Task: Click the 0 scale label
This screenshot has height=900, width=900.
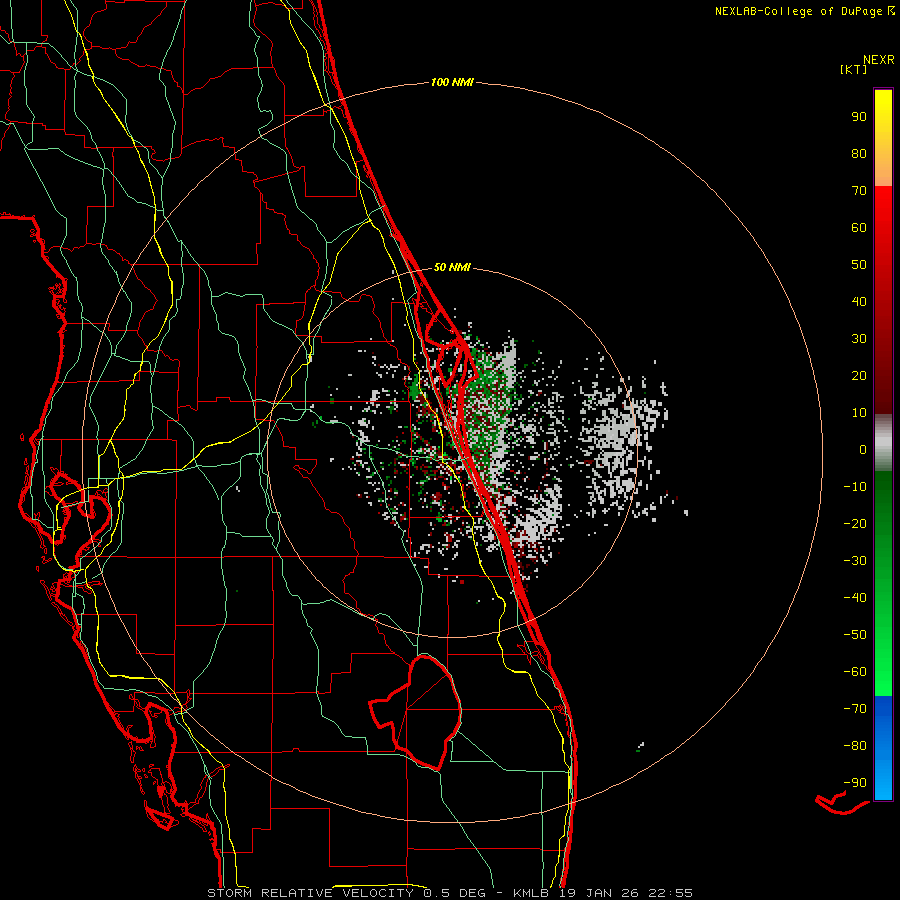Action: [863, 449]
